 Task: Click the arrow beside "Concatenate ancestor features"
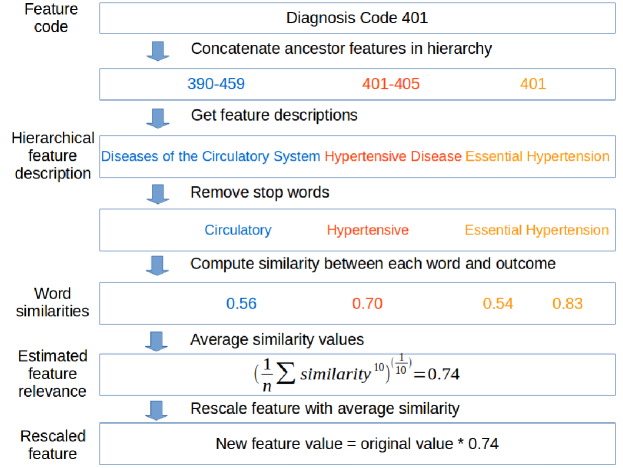[158, 48]
